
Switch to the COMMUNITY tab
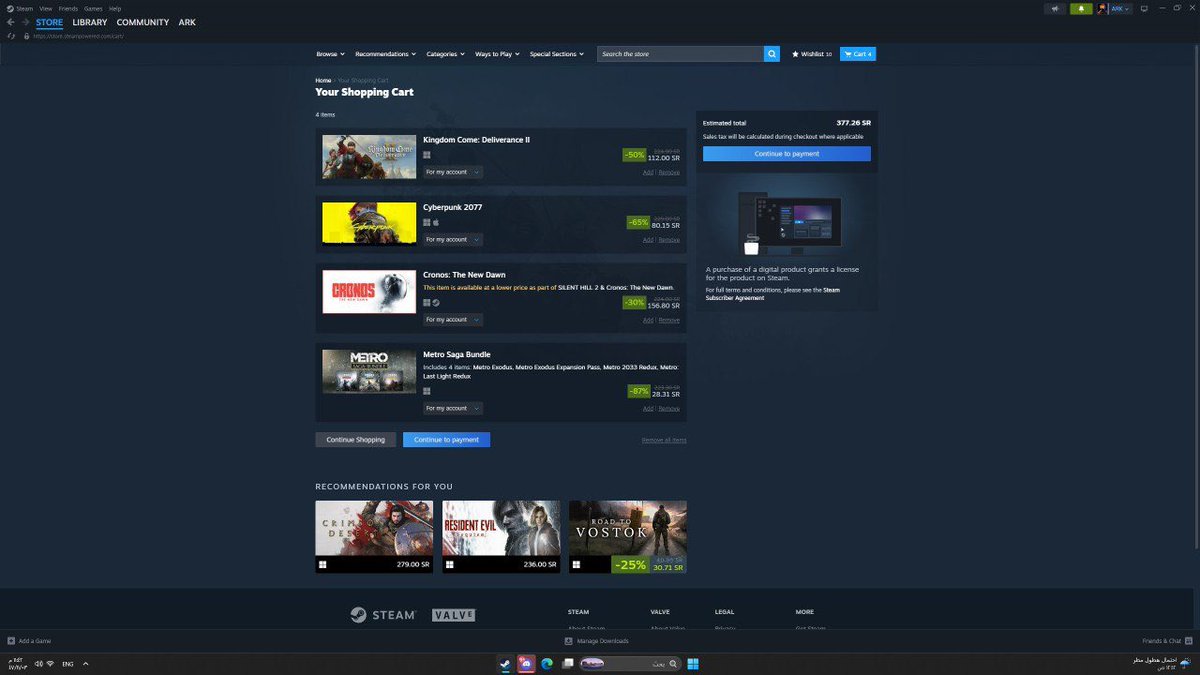click(143, 22)
